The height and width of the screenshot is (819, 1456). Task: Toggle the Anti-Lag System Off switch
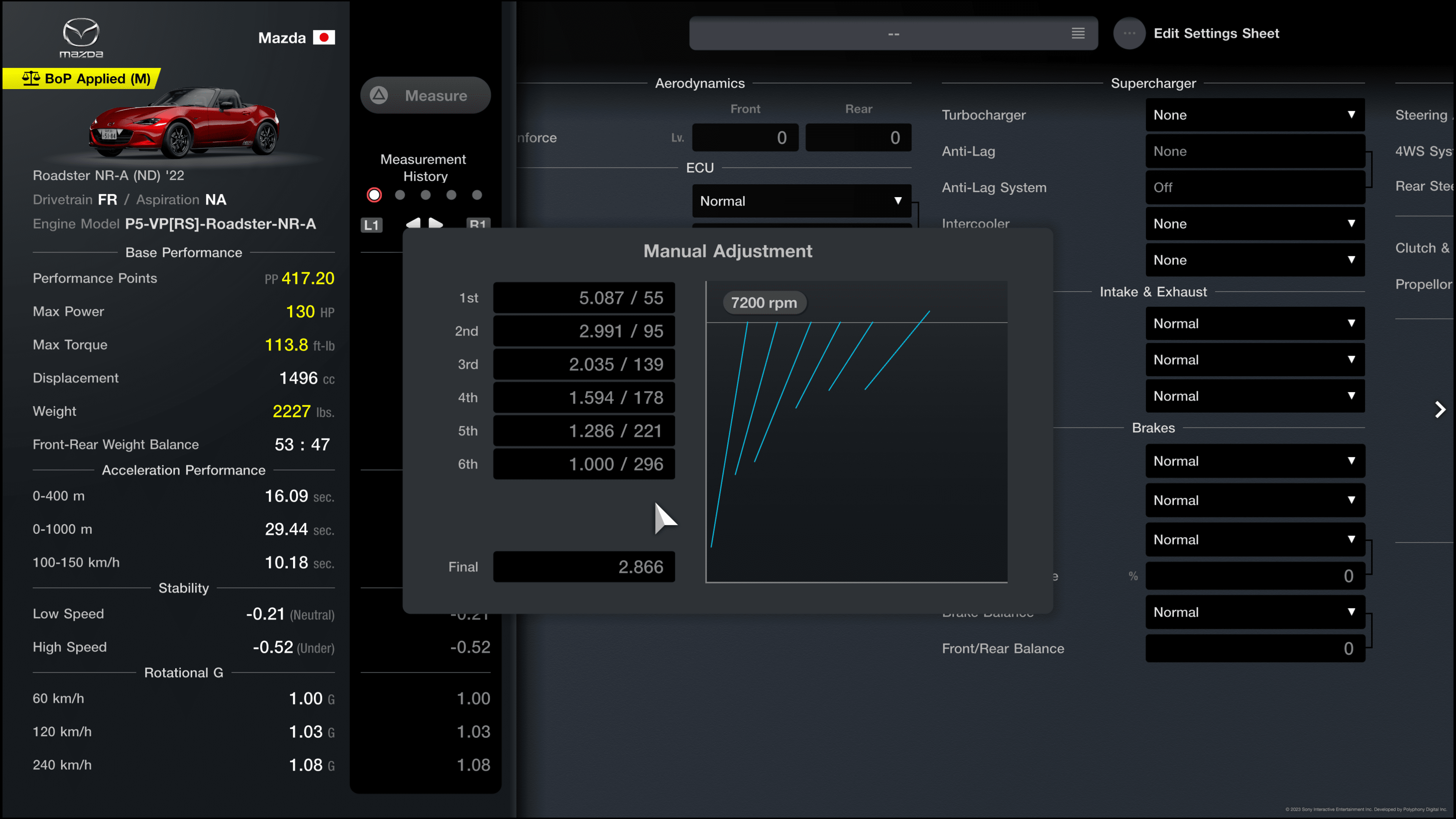pos(1255,187)
